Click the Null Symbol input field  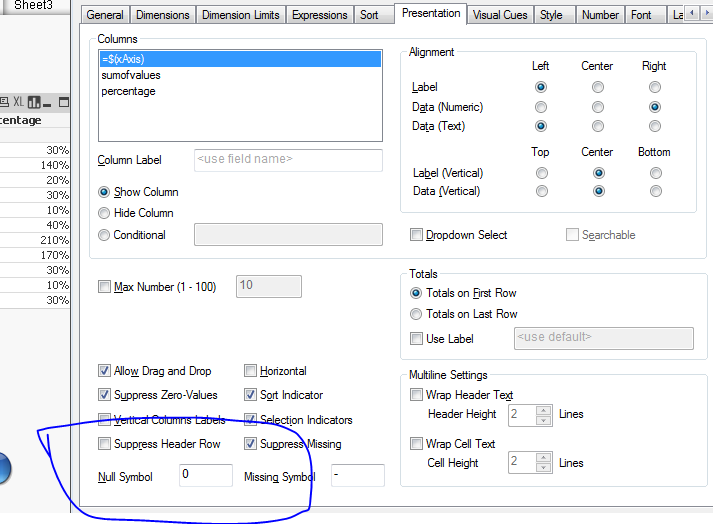205,476
